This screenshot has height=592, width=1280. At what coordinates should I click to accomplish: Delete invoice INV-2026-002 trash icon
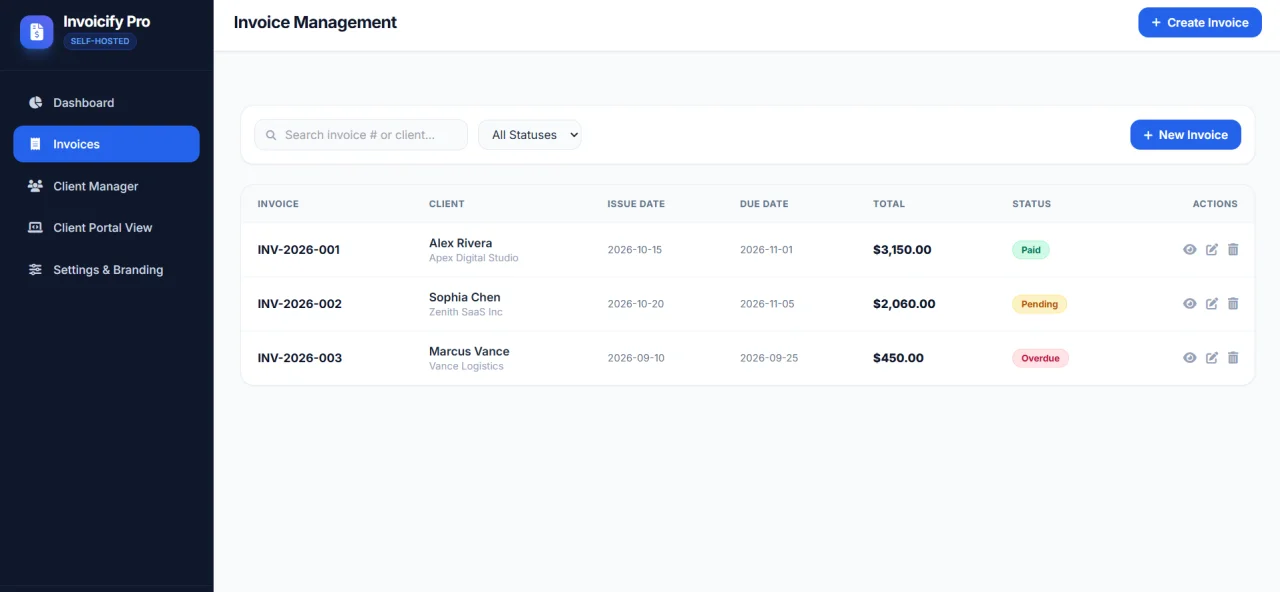1233,304
